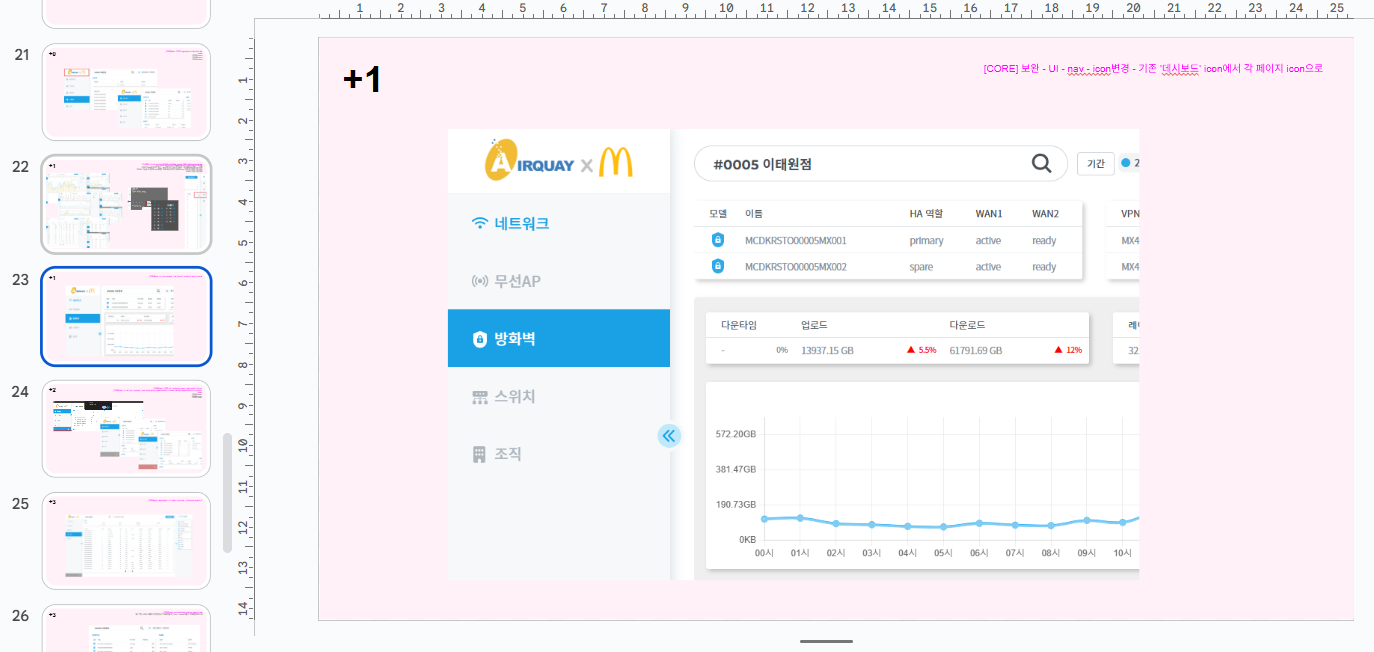This screenshot has width=1374, height=652.
Task: Click the magenta '[CORE] 보완 - UI' note text
Action: point(1153,68)
